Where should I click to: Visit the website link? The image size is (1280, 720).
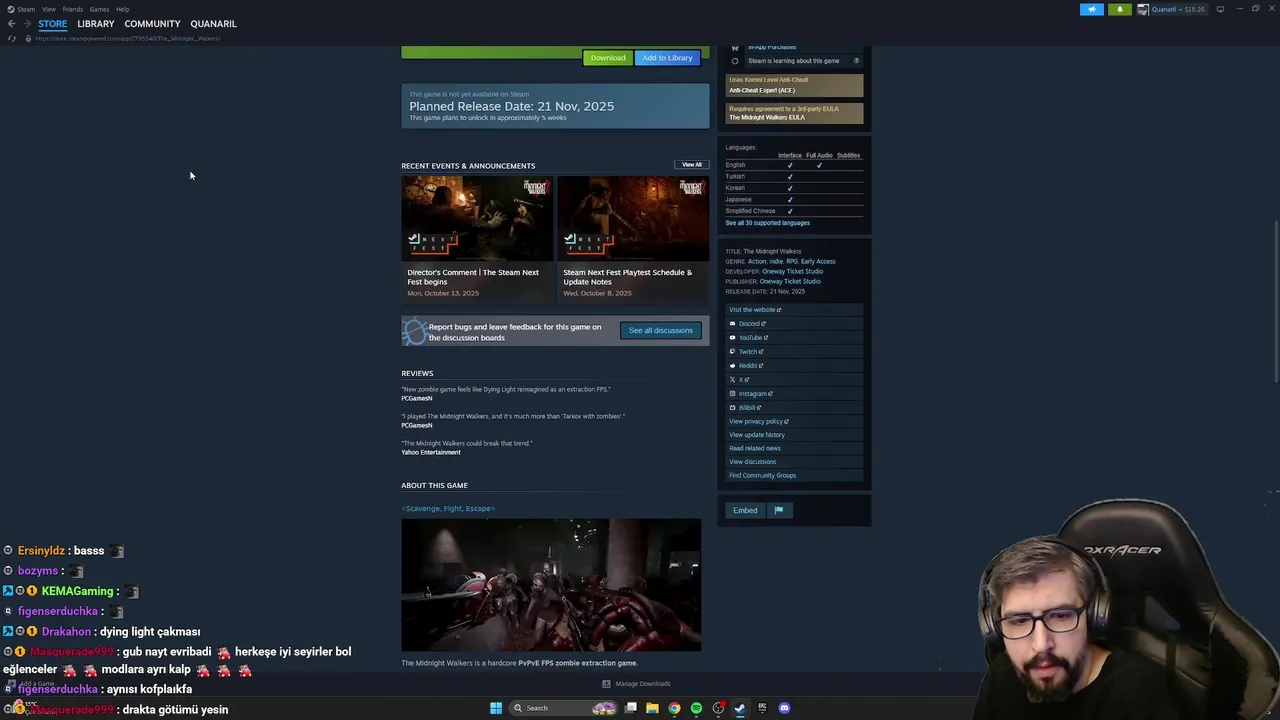click(794, 310)
